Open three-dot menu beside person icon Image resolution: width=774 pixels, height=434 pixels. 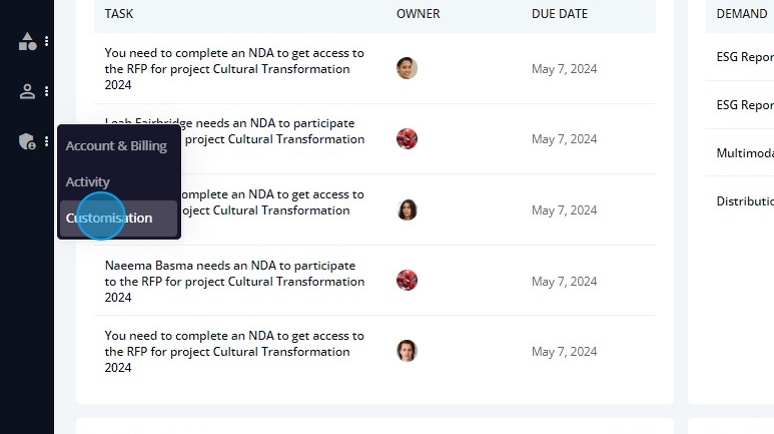tap(46, 91)
